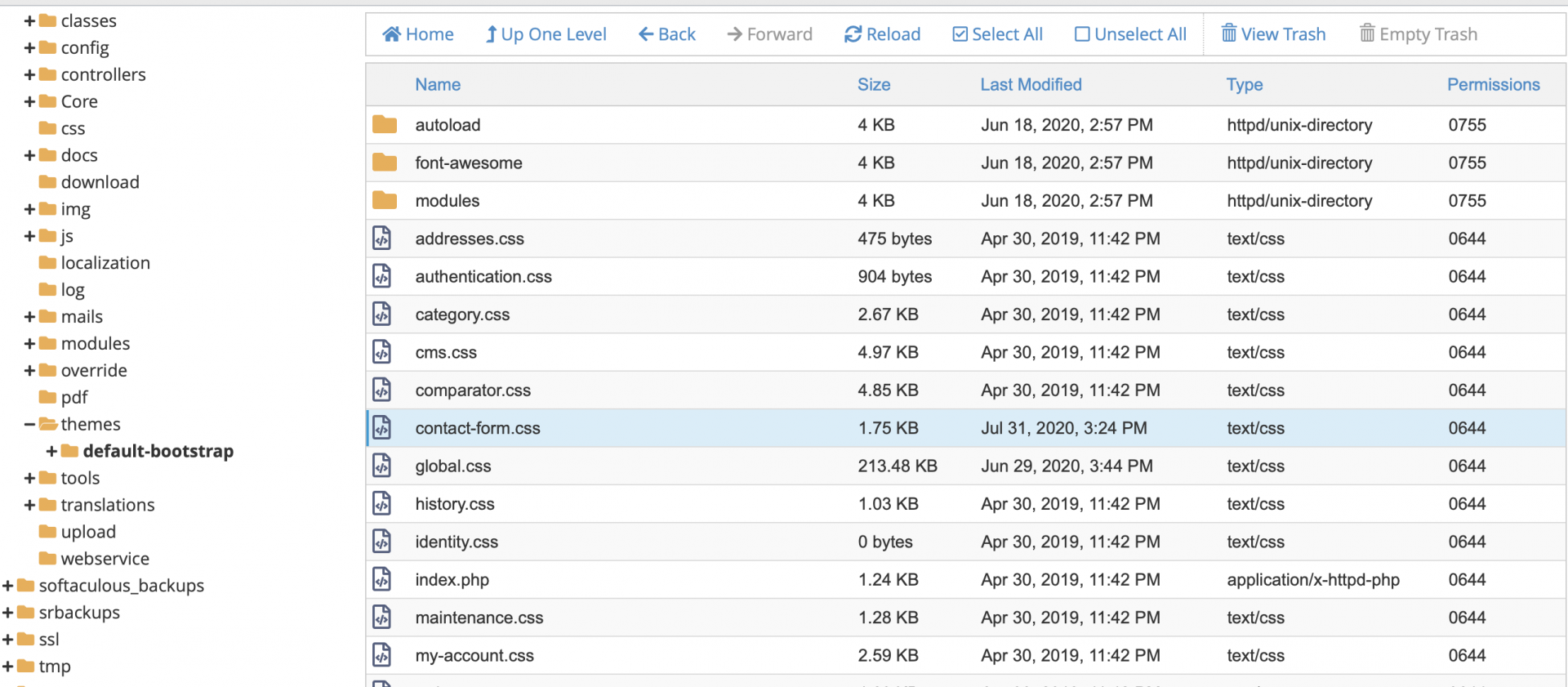1568x687 pixels.
Task: Click the View Trash bin icon
Action: pos(1228,33)
